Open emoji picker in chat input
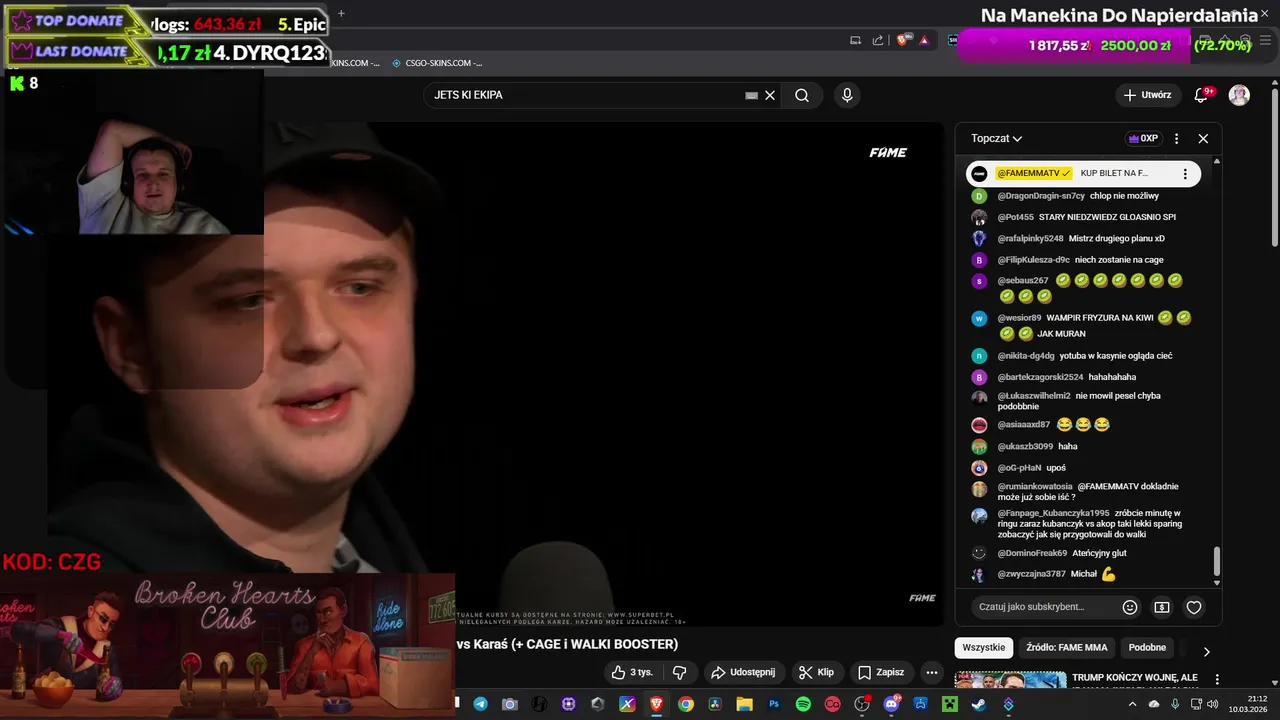The image size is (1280, 720). 1130,607
